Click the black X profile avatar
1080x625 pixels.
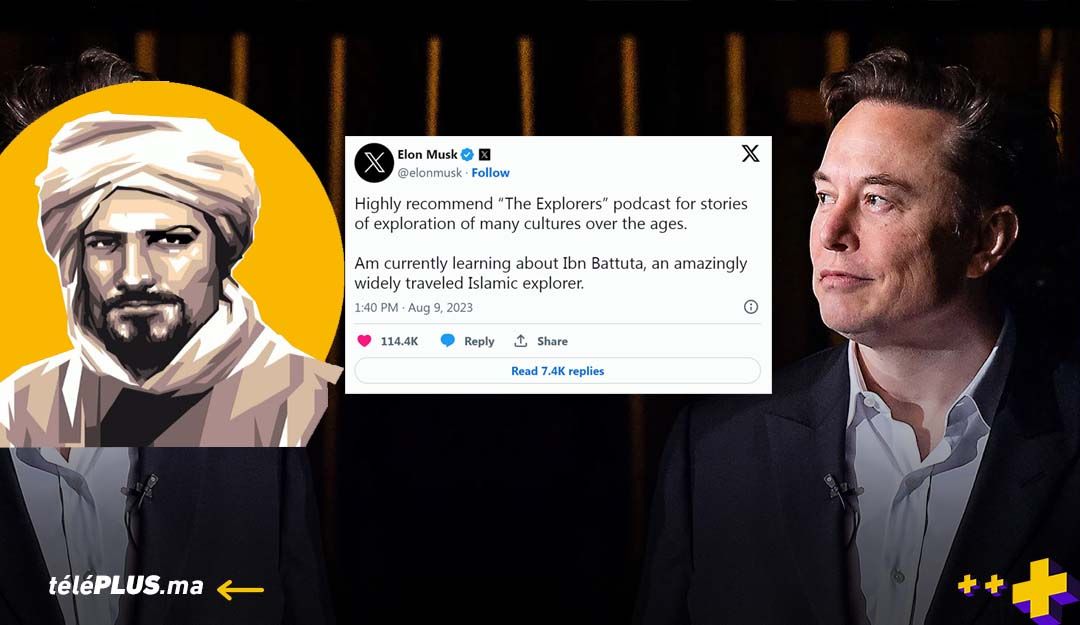pyautogui.click(x=374, y=163)
